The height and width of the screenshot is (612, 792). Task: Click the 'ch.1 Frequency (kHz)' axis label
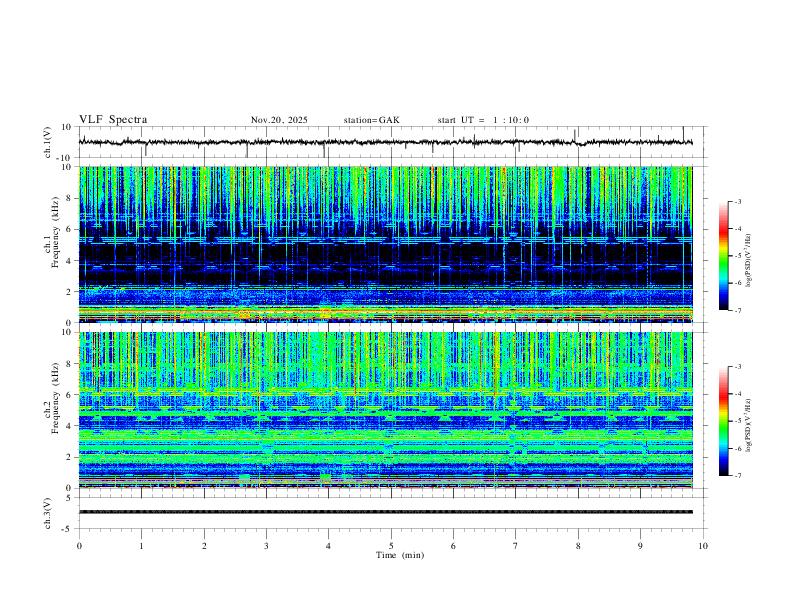[52, 232]
